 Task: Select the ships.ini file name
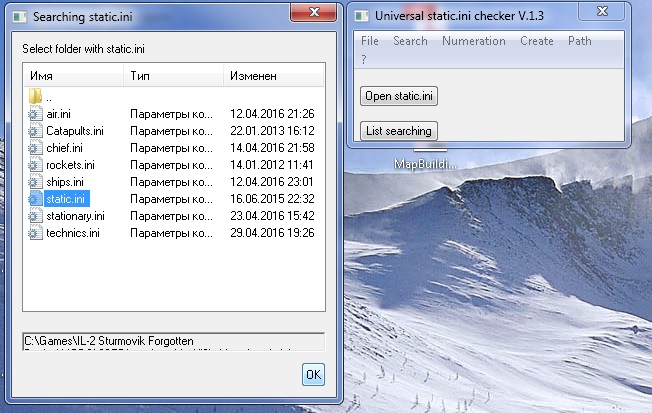tap(65, 182)
